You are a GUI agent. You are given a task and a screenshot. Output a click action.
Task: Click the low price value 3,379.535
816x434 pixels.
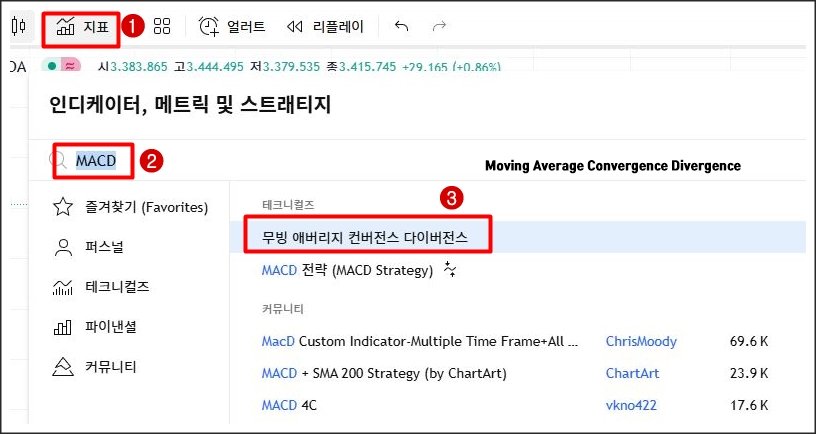[x=290, y=67]
